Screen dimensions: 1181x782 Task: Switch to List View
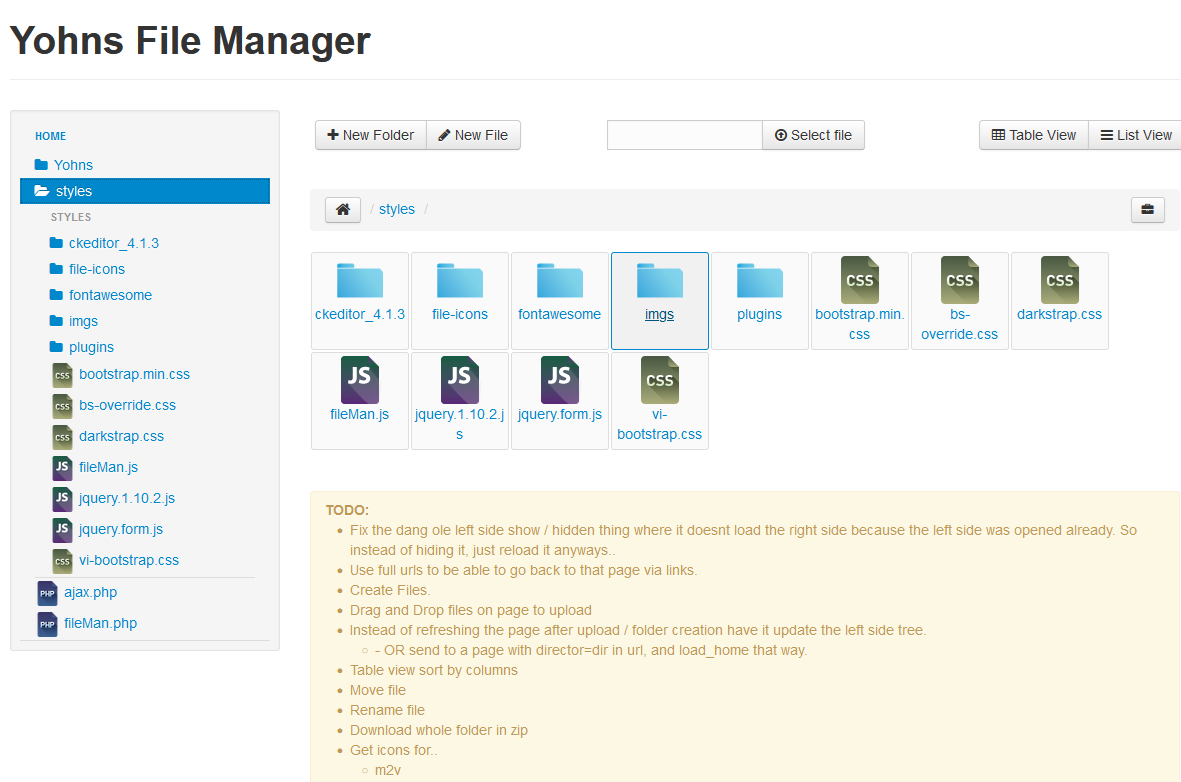click(1135, 135)
